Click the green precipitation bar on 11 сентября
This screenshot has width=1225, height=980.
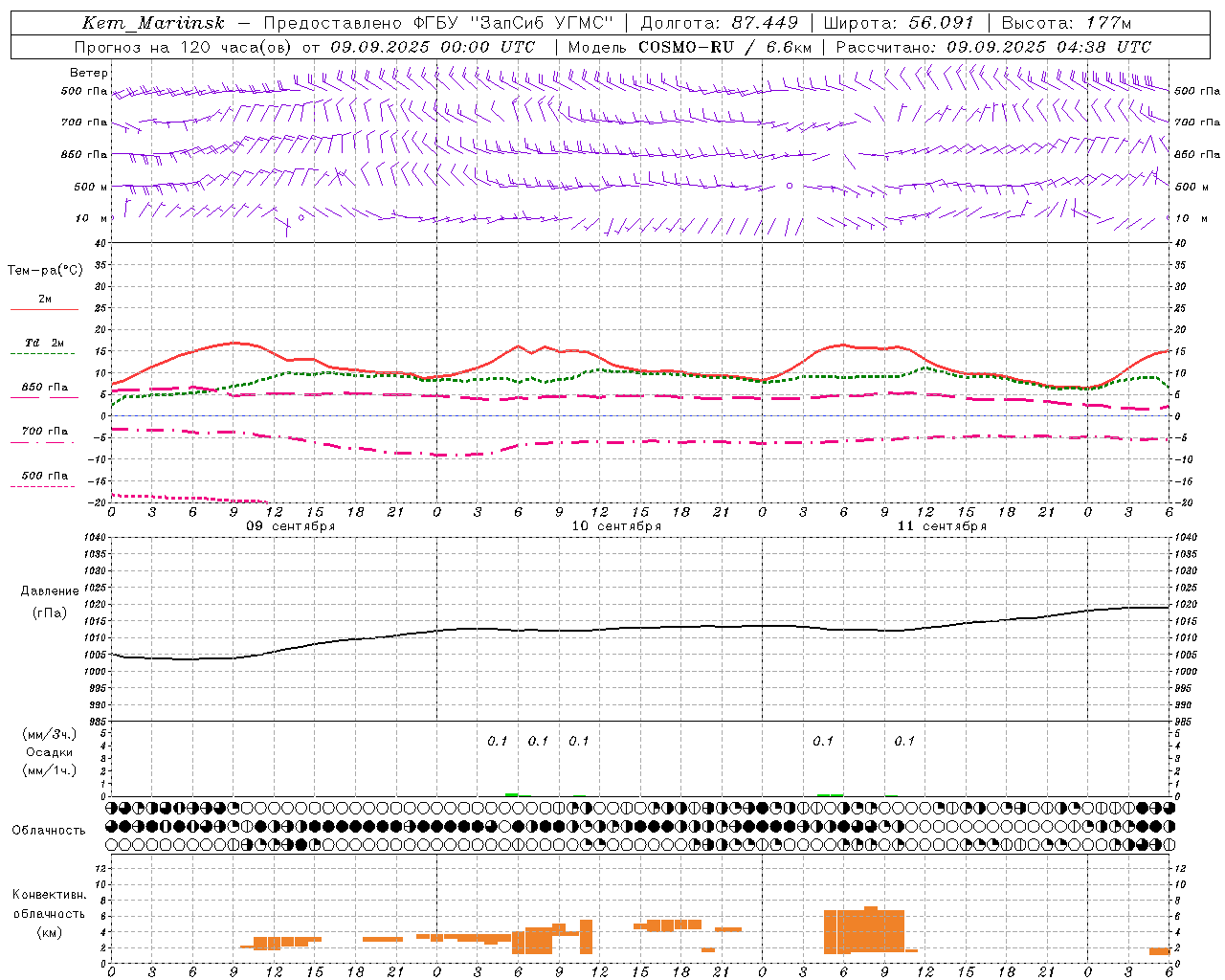click(831, 795)
